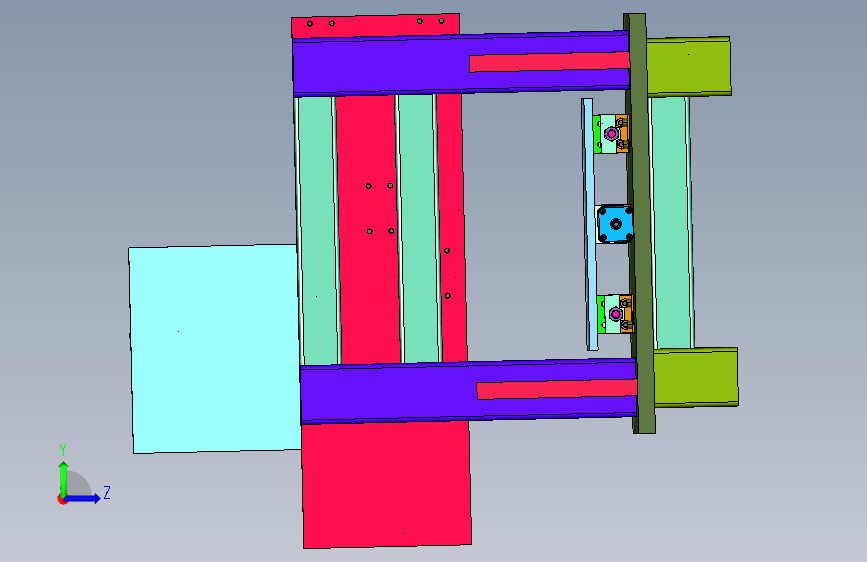Image resolution: width=867 pixels, height=562 pixels.
Task: Pick the lower bearing block with pink center
Action: (615, 314)
